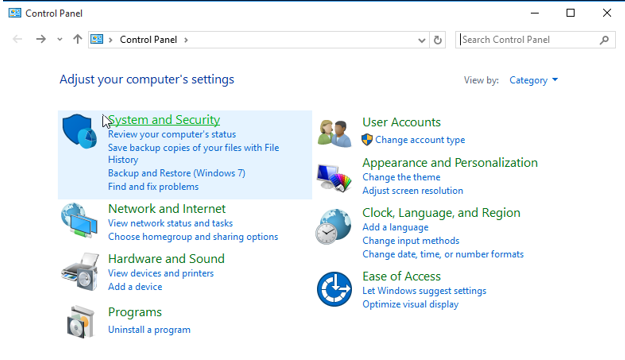Open View devices and printers
This screenshot has width=625, height=360.
click(161, 273)
